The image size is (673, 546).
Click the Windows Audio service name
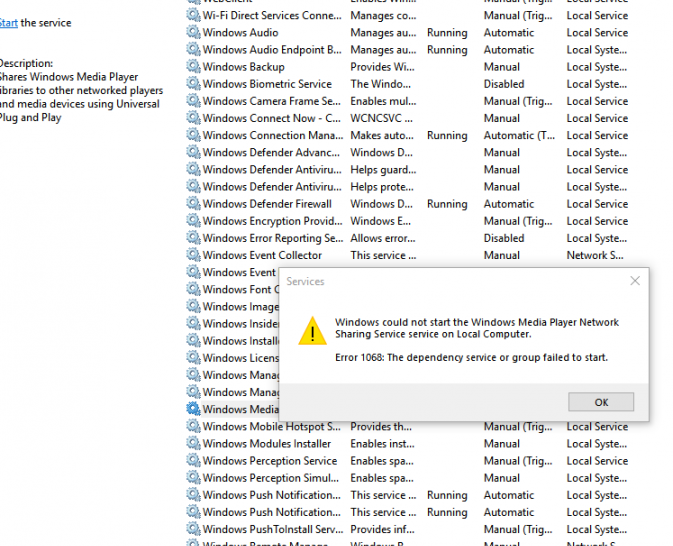coord(240,33)
